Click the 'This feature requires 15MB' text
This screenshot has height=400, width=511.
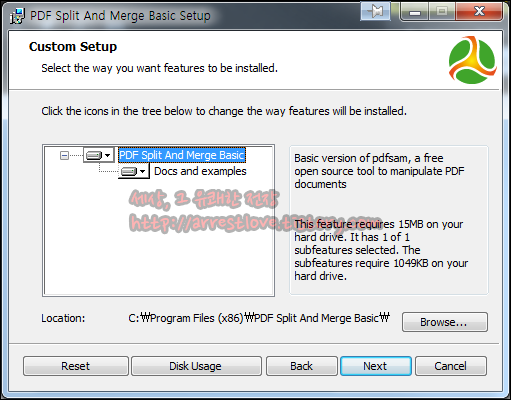(381, 250)
